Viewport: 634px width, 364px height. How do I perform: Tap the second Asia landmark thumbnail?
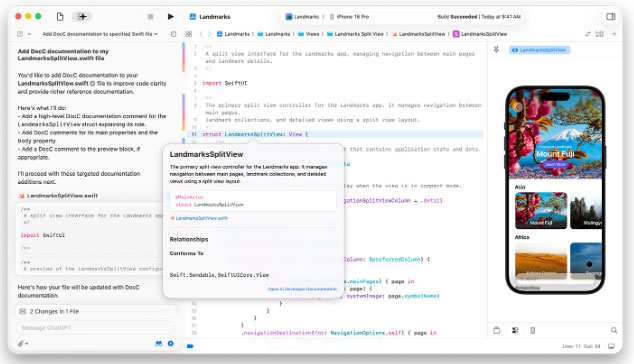click(x=586, y=210)
